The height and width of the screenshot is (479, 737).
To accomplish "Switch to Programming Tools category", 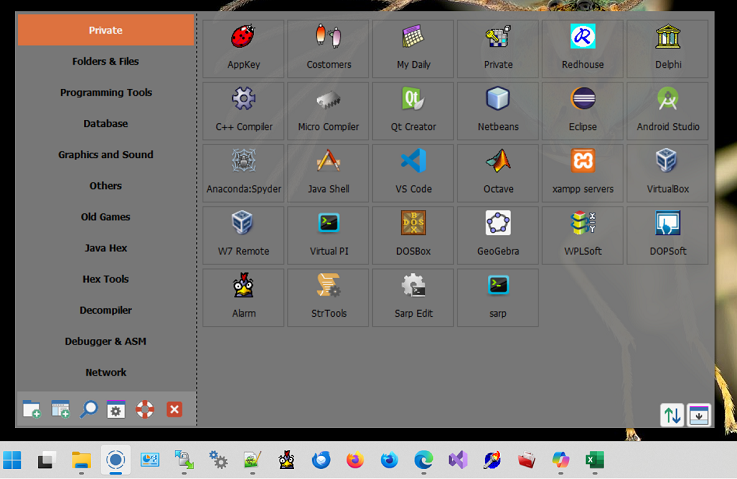I will coord(106,92).
